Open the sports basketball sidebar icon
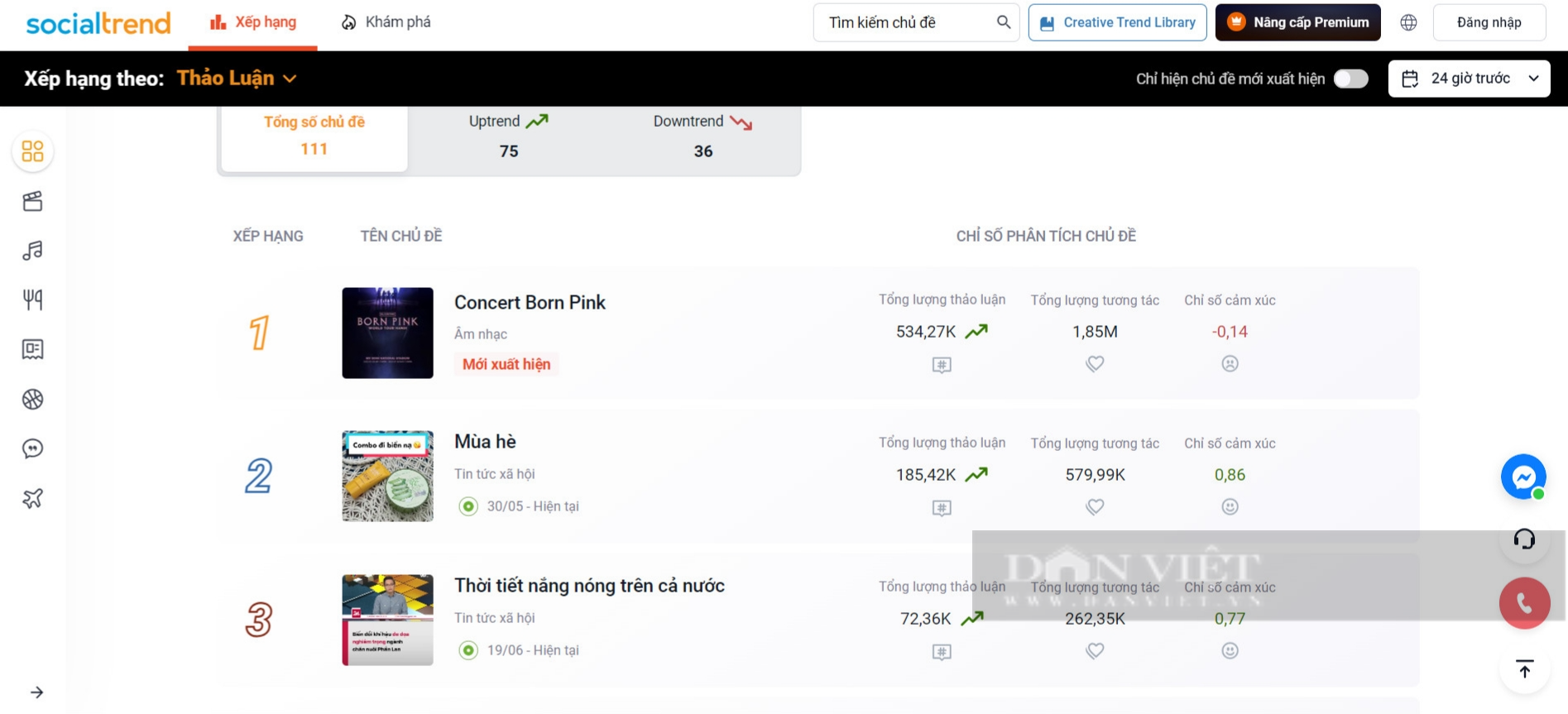The width and height of the screenshot is (1568, 714). pyautogui.click(x=33, y=400)
